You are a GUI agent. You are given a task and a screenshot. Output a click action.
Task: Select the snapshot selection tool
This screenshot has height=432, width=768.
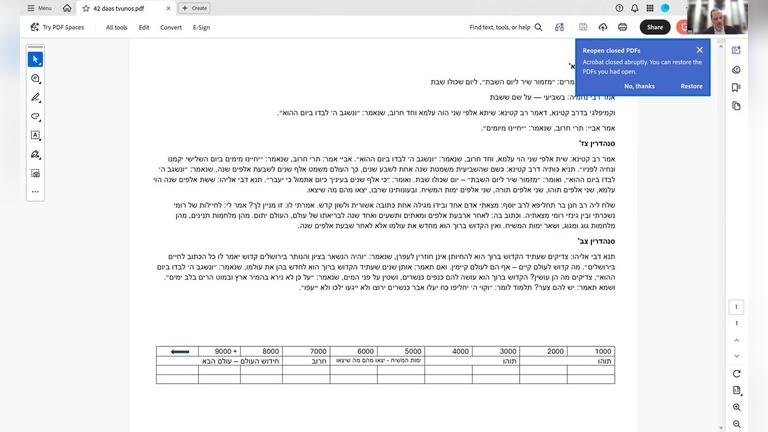[35, 173]
